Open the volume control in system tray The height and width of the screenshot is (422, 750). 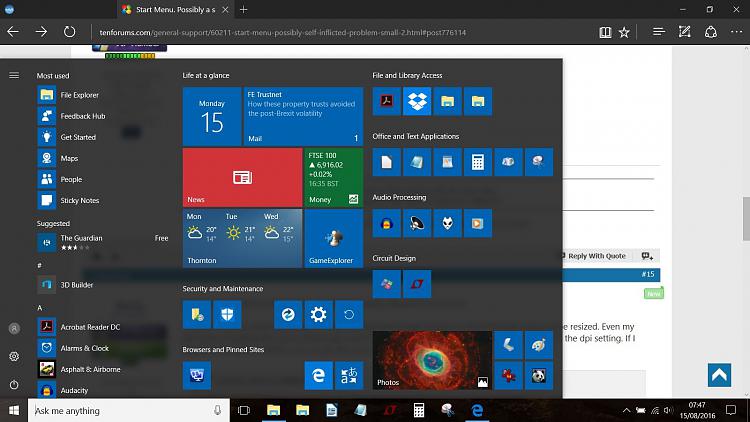coord(668,411)
